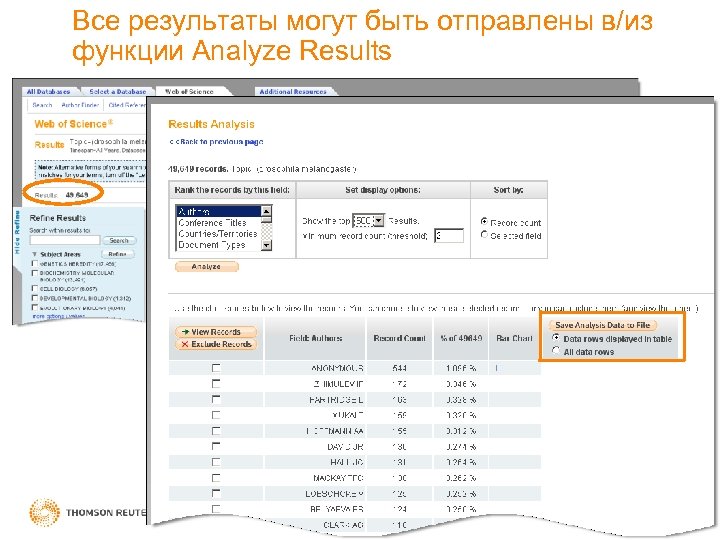Tick the checkbox for LOESCHCKE V row
This screenshot has height=540, width=720.
point(216,493)
